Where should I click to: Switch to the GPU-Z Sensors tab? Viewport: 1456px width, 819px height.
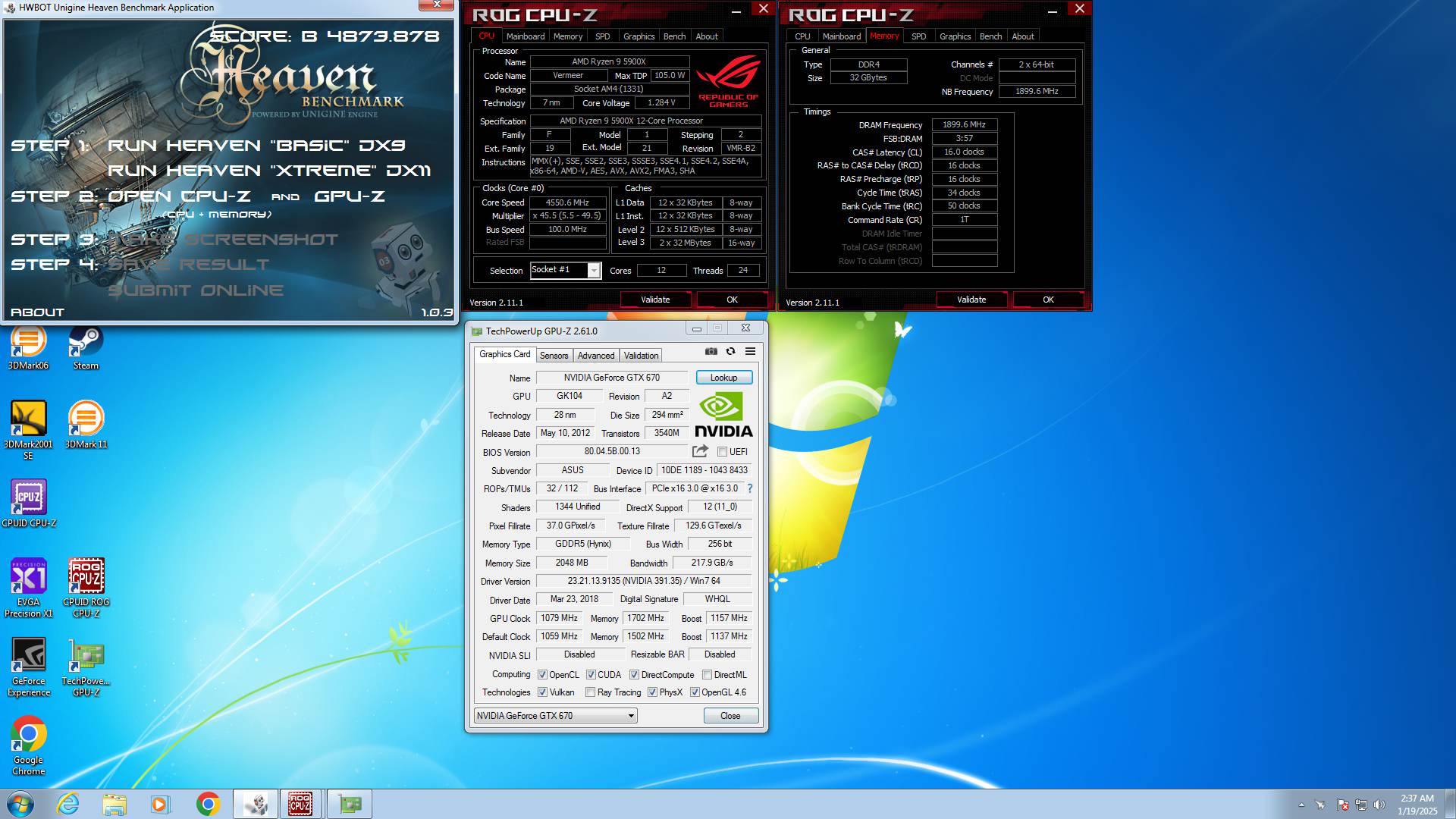554,356
